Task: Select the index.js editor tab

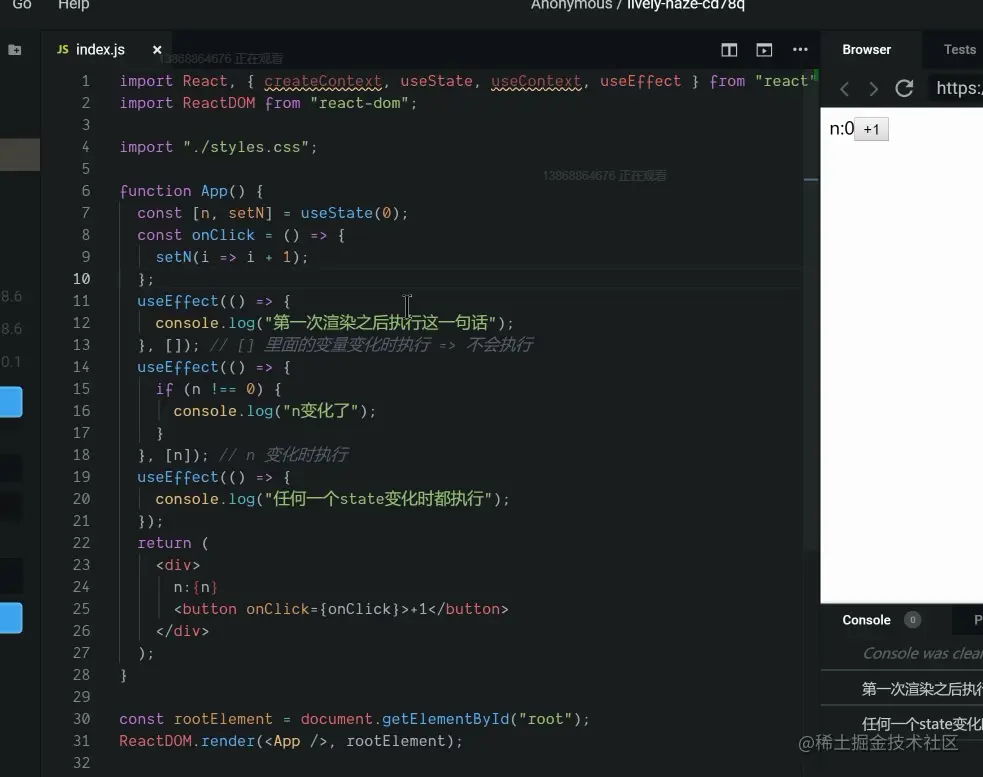Action: pyautogui.click(x=100, y=50)
